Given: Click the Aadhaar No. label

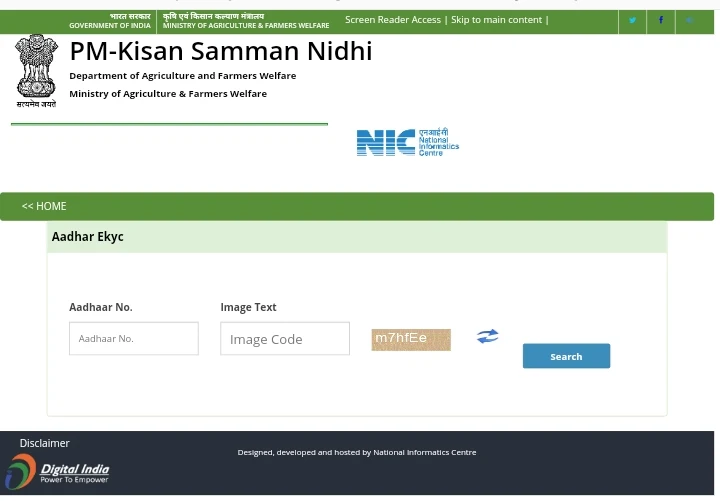Looking at the screenshot, I should [101, 307].
